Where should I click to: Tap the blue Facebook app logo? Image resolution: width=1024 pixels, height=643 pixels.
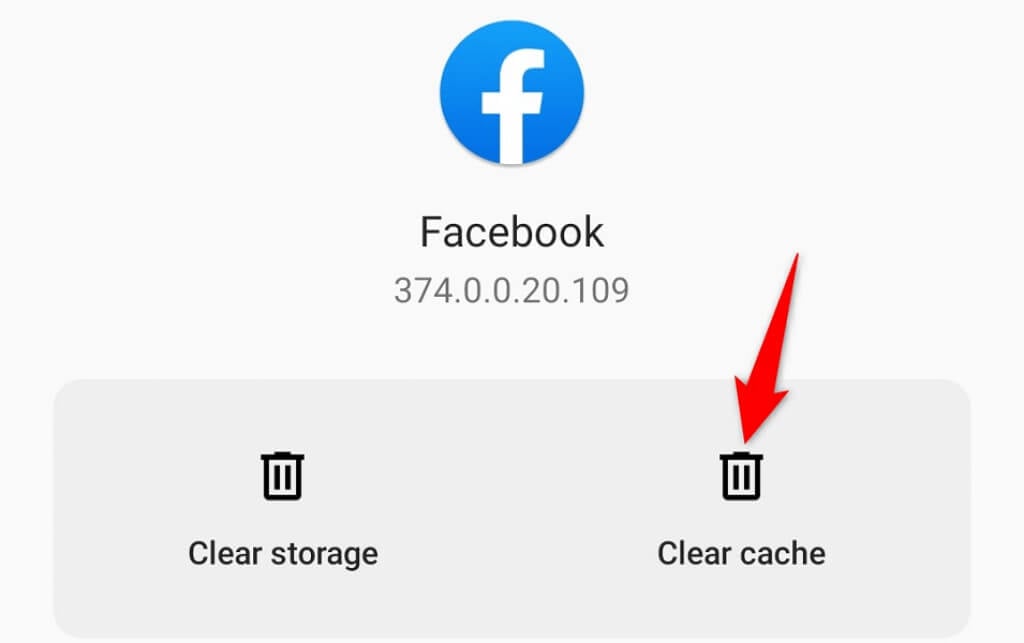pyautogui.click(x=511, y=92)
